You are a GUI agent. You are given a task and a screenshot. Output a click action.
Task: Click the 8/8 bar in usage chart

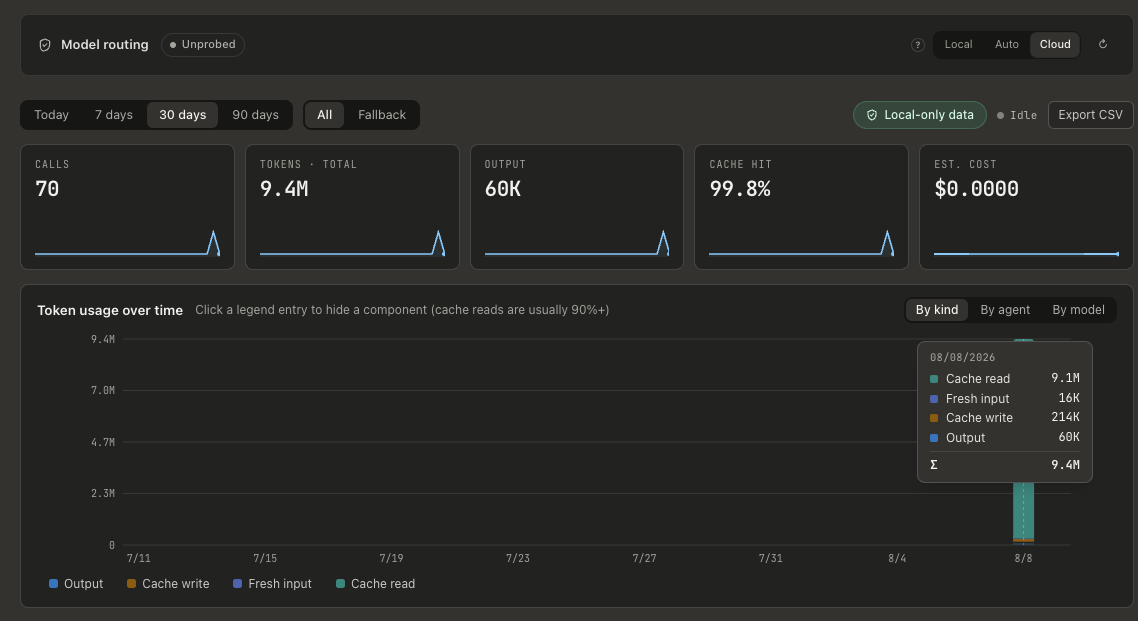coord(1023,508)
